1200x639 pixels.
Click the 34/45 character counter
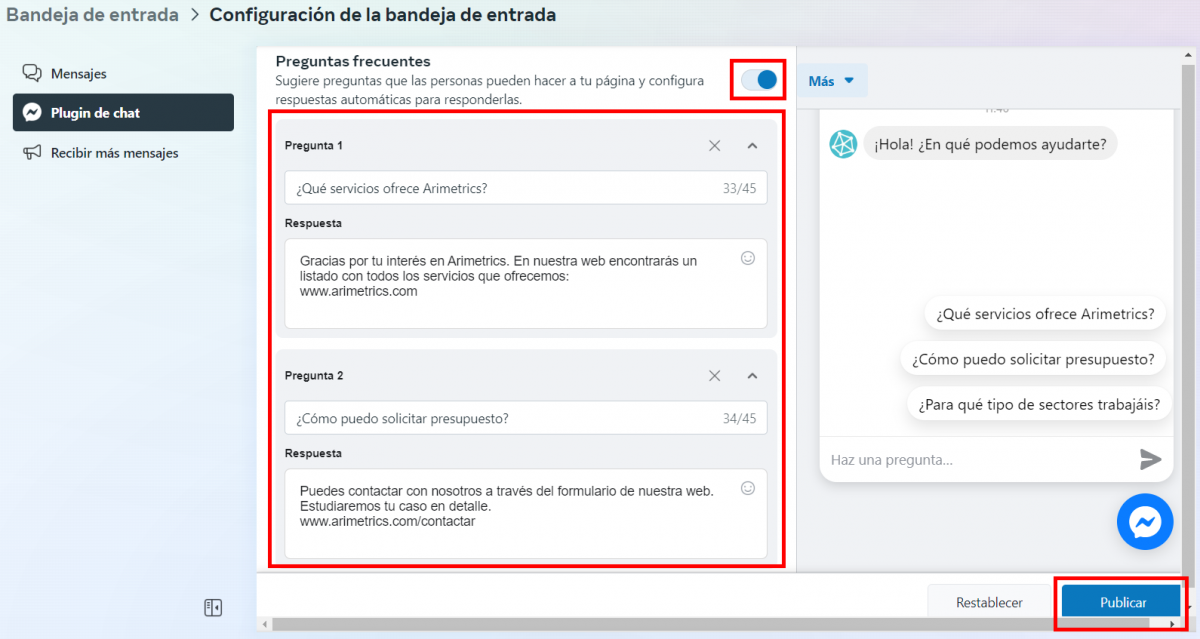pos(740,418)
